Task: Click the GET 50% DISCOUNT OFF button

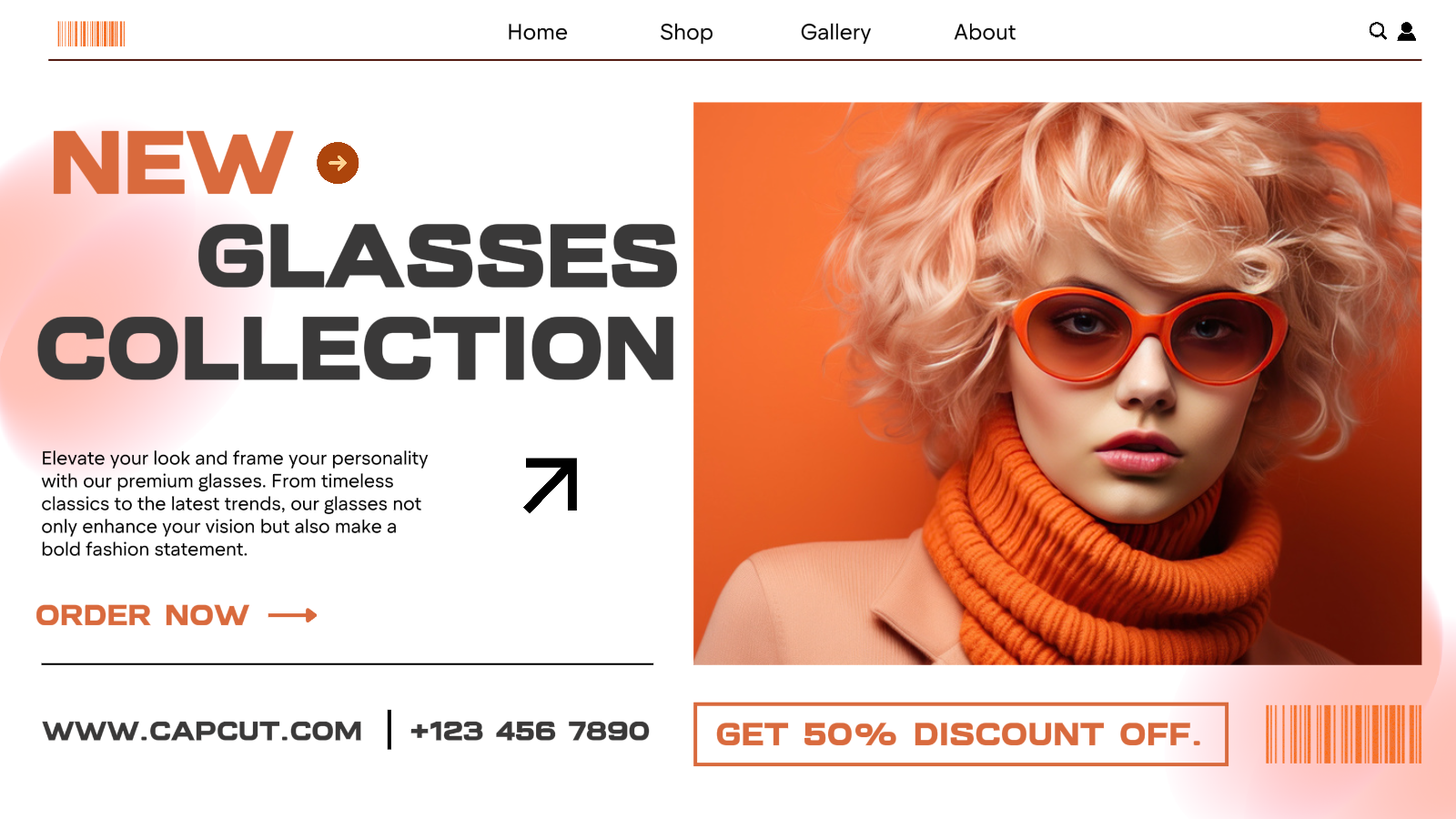Action: pyautogui.click(x=961, y=734)
